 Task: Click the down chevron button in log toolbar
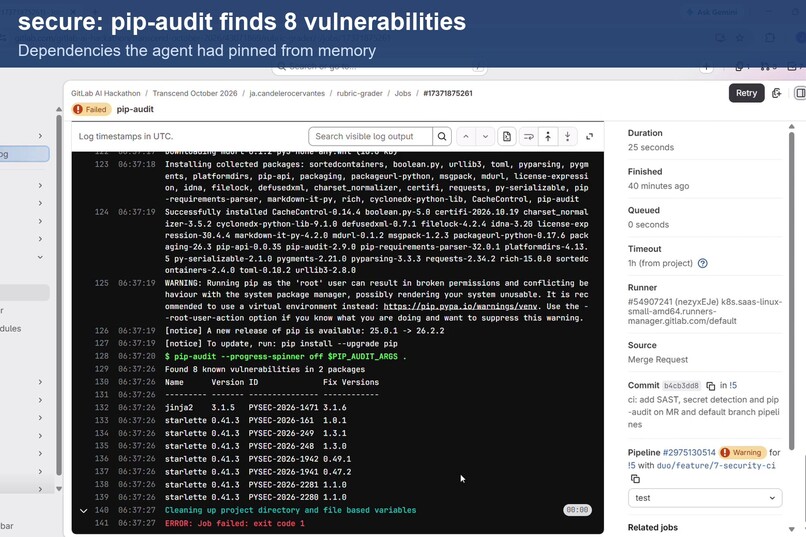click(x=485, y=136)
